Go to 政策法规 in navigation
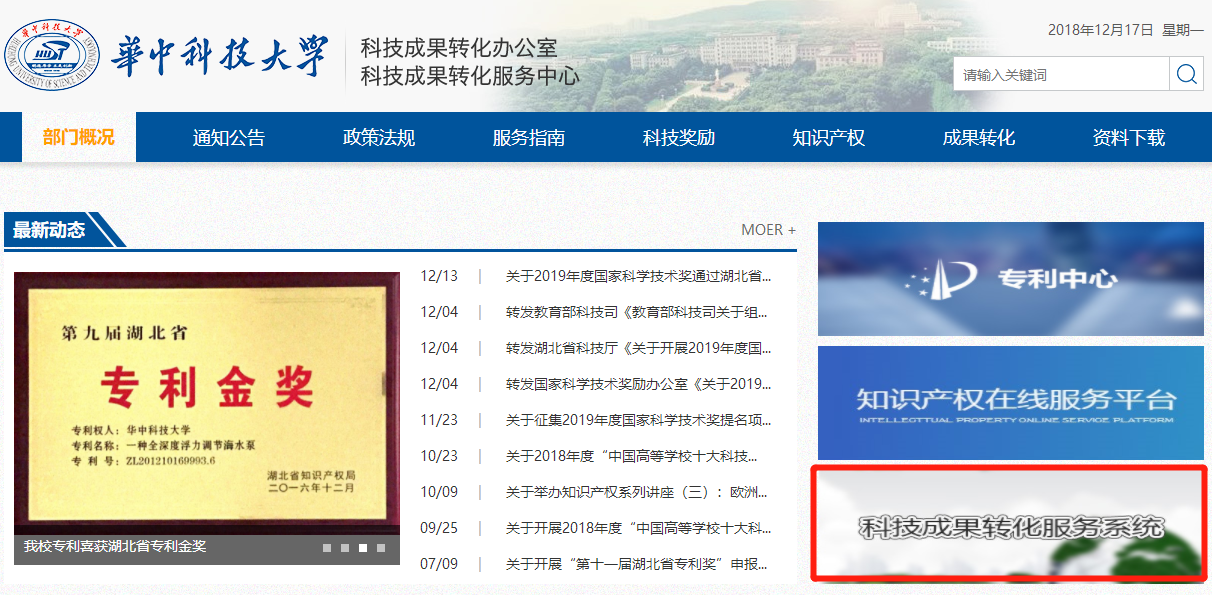1212x595 pixels. point(379,138)
